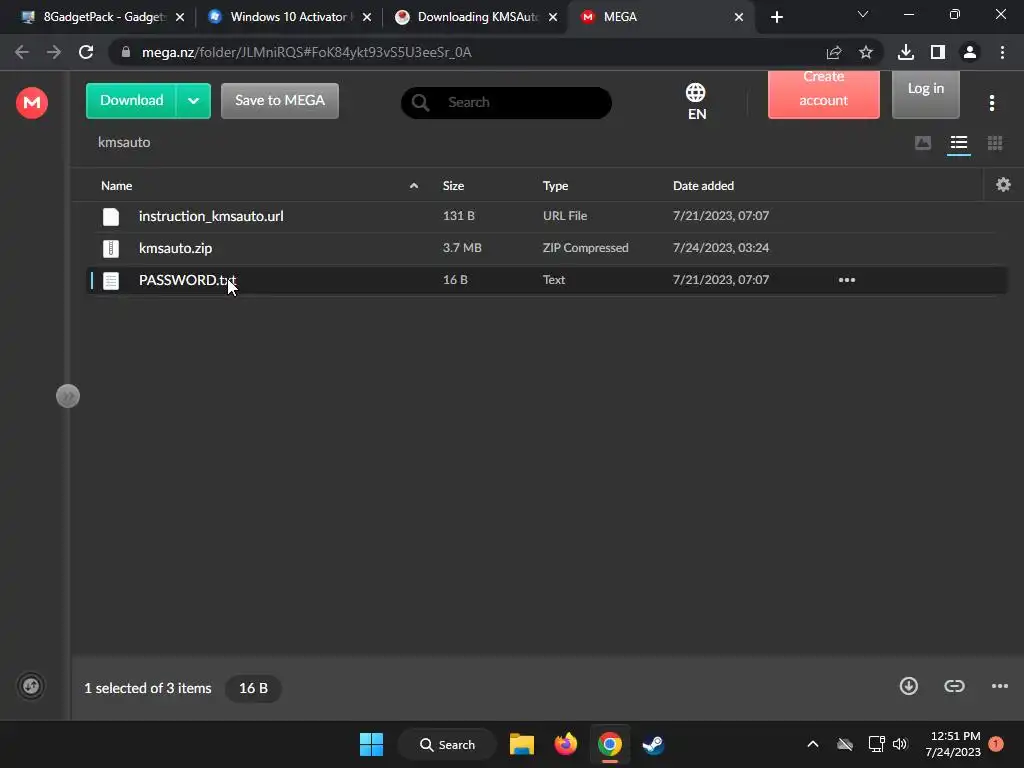Open the tab search chevron
The height and width of the screenshot is (768, 1024).
(863, 14)
